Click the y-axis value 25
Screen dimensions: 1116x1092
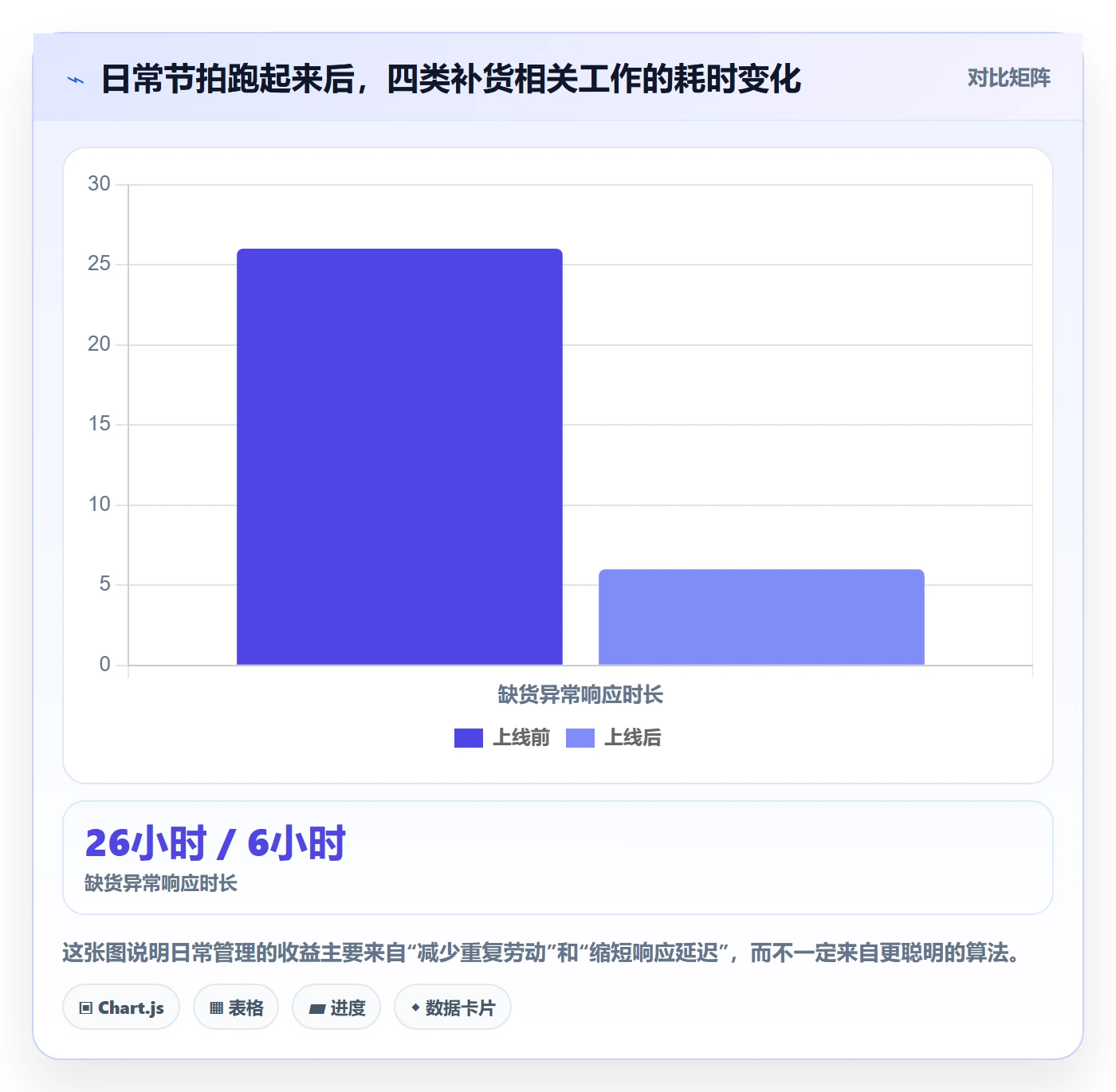point(99,264)
